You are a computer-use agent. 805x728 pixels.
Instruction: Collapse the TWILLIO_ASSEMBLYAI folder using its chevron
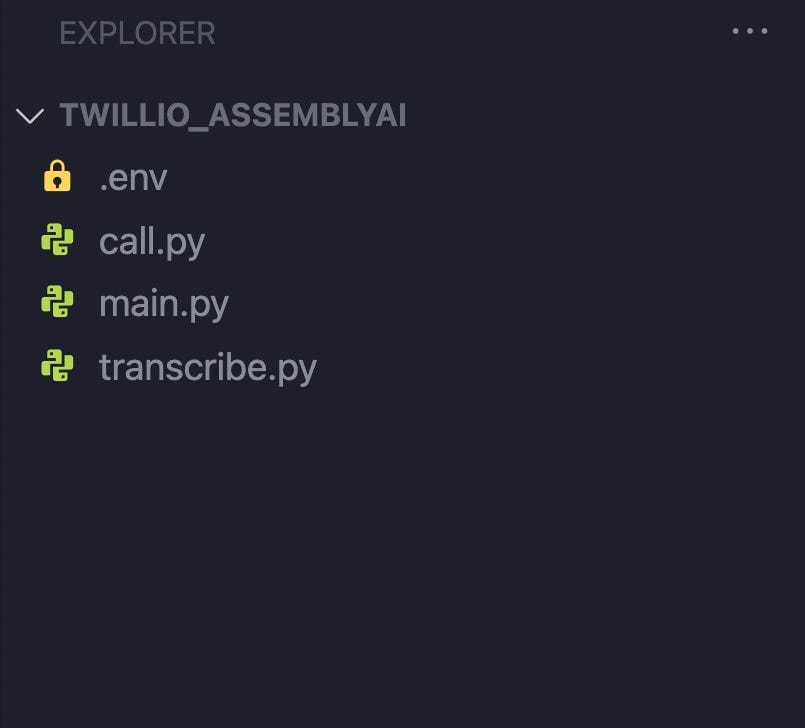[31, 116]
